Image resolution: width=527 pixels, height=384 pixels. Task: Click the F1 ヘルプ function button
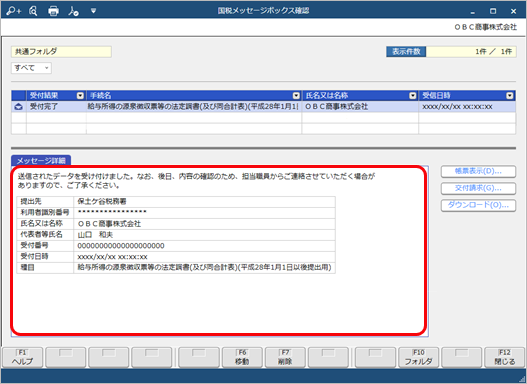pos(23,357)
